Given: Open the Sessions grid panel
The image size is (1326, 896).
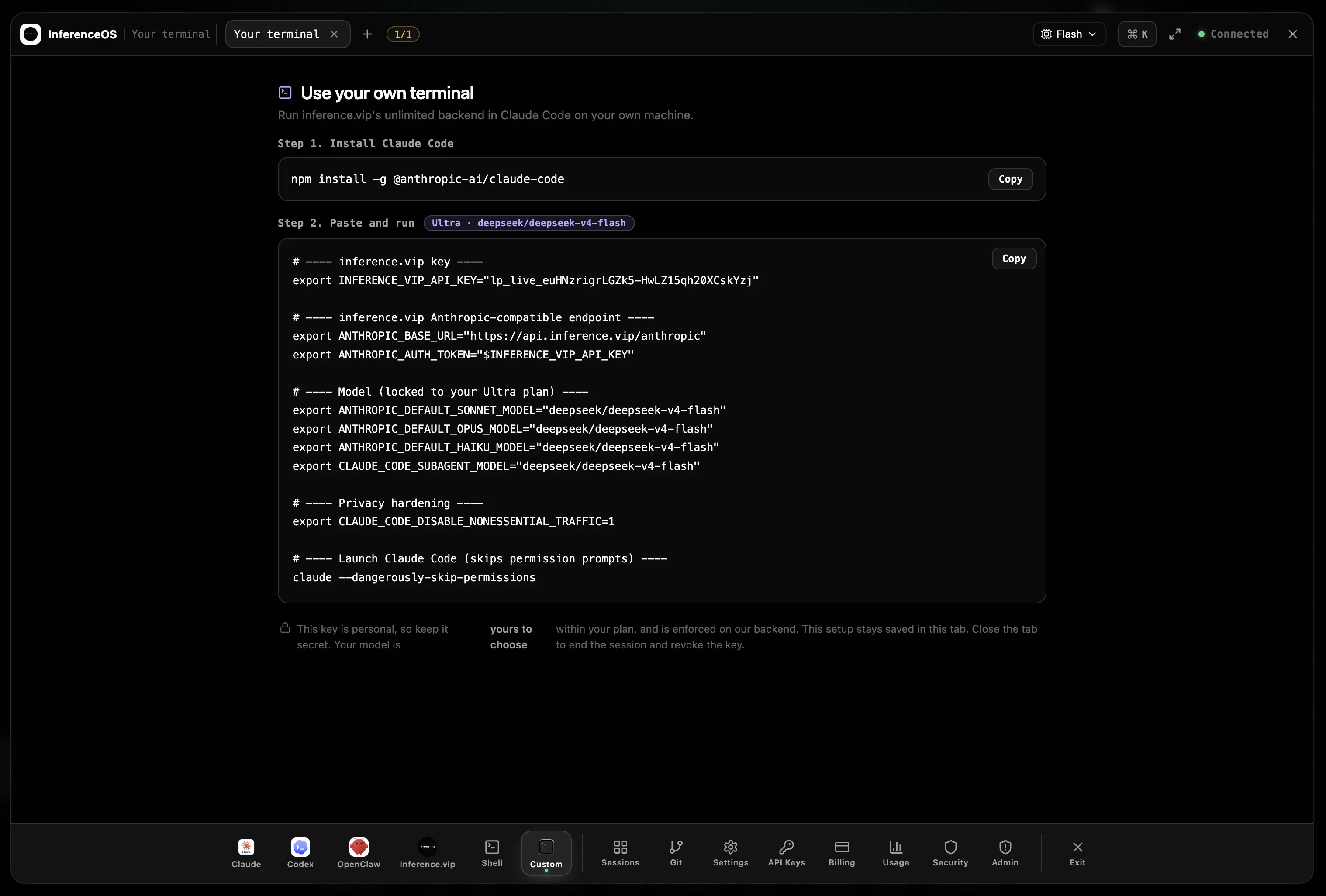Looking at the screenshot, I should coord(620,853).
